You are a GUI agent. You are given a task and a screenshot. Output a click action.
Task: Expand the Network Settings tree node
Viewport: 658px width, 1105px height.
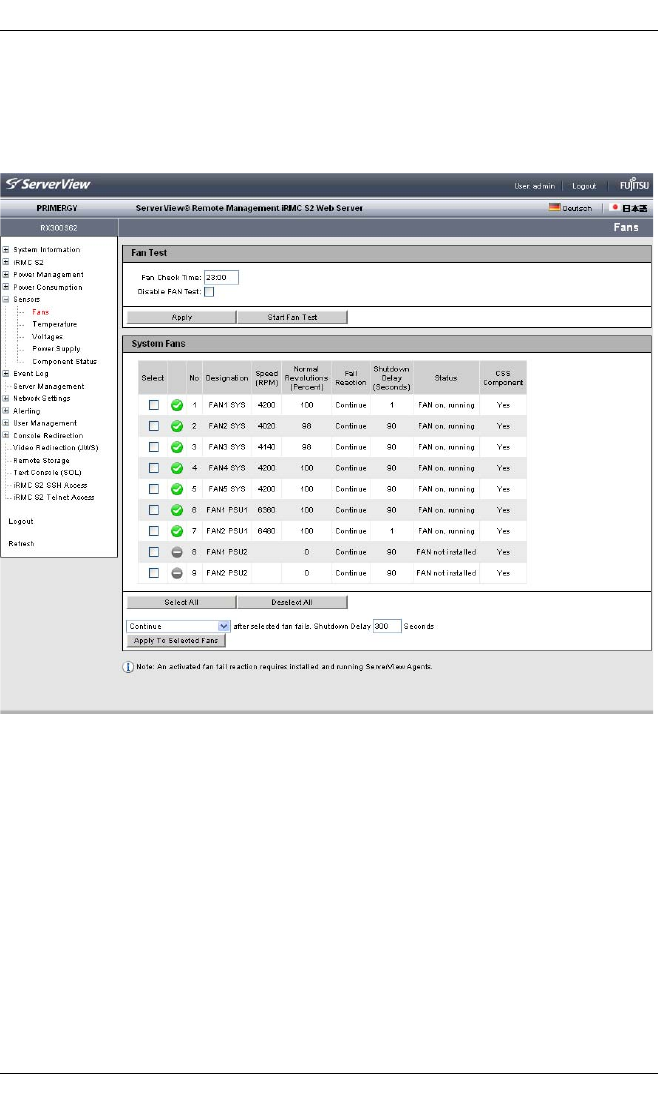tap(6, 398)
